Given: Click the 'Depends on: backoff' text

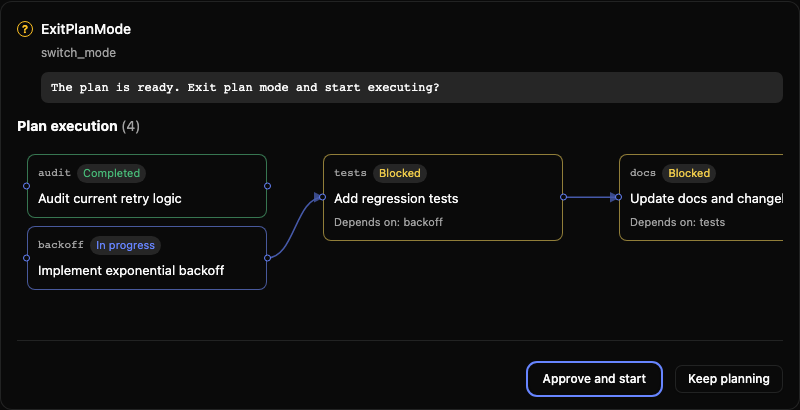Looking at the screenshot, I should point(388,222).
